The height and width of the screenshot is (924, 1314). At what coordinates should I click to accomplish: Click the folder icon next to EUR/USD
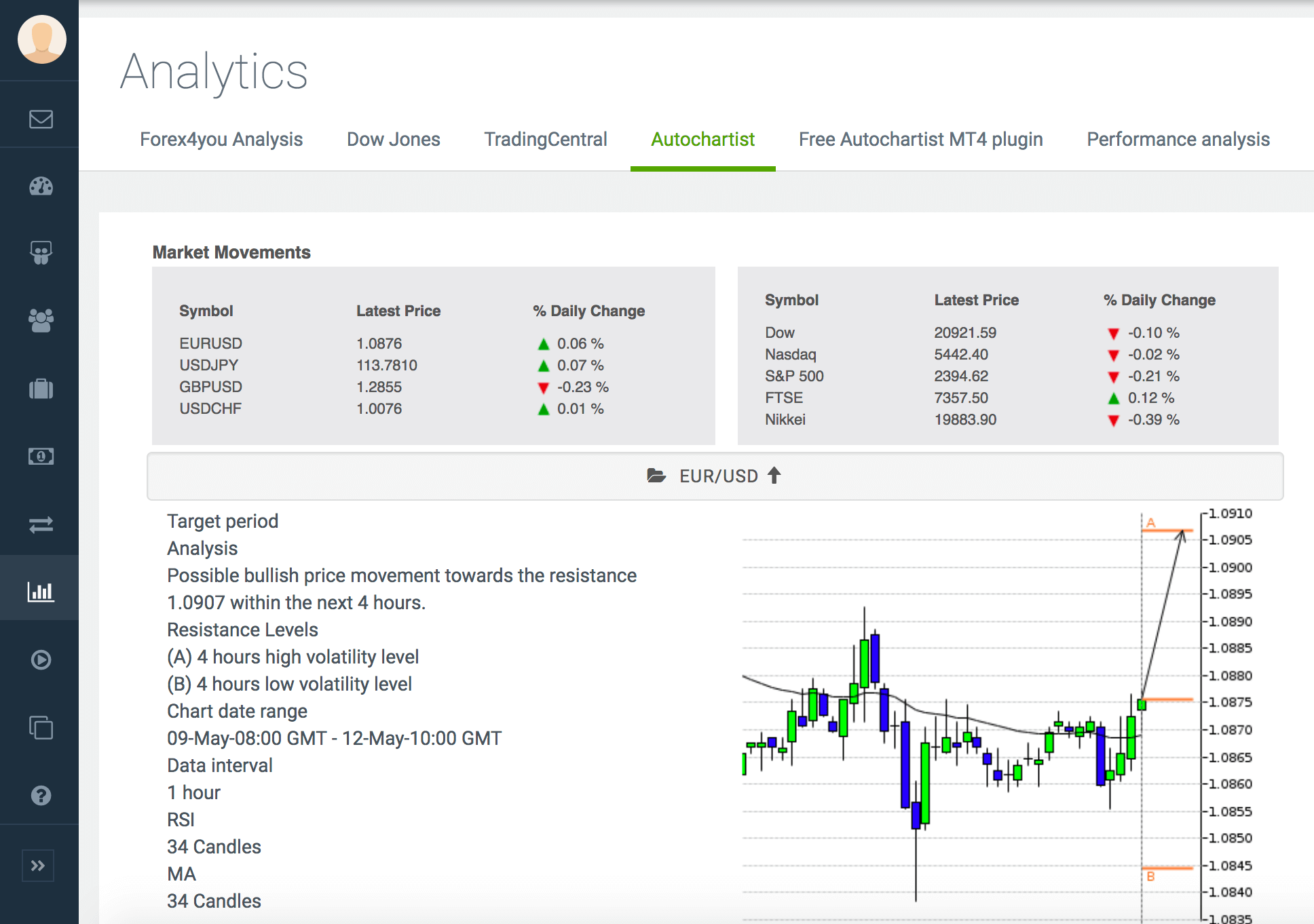pyautogui.click(x=656, y=476)
